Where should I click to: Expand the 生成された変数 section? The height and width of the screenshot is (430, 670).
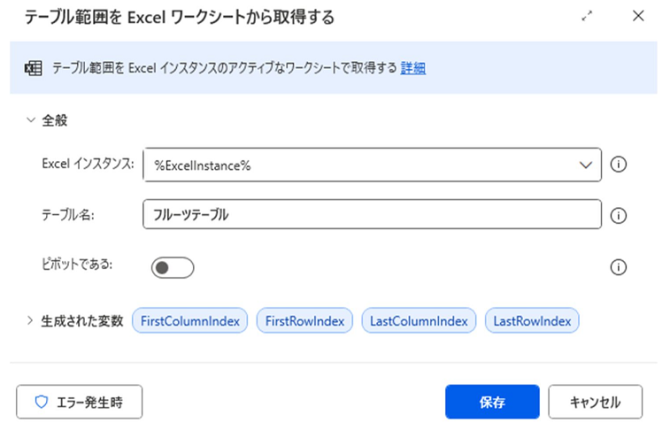(x=31, y=321)
